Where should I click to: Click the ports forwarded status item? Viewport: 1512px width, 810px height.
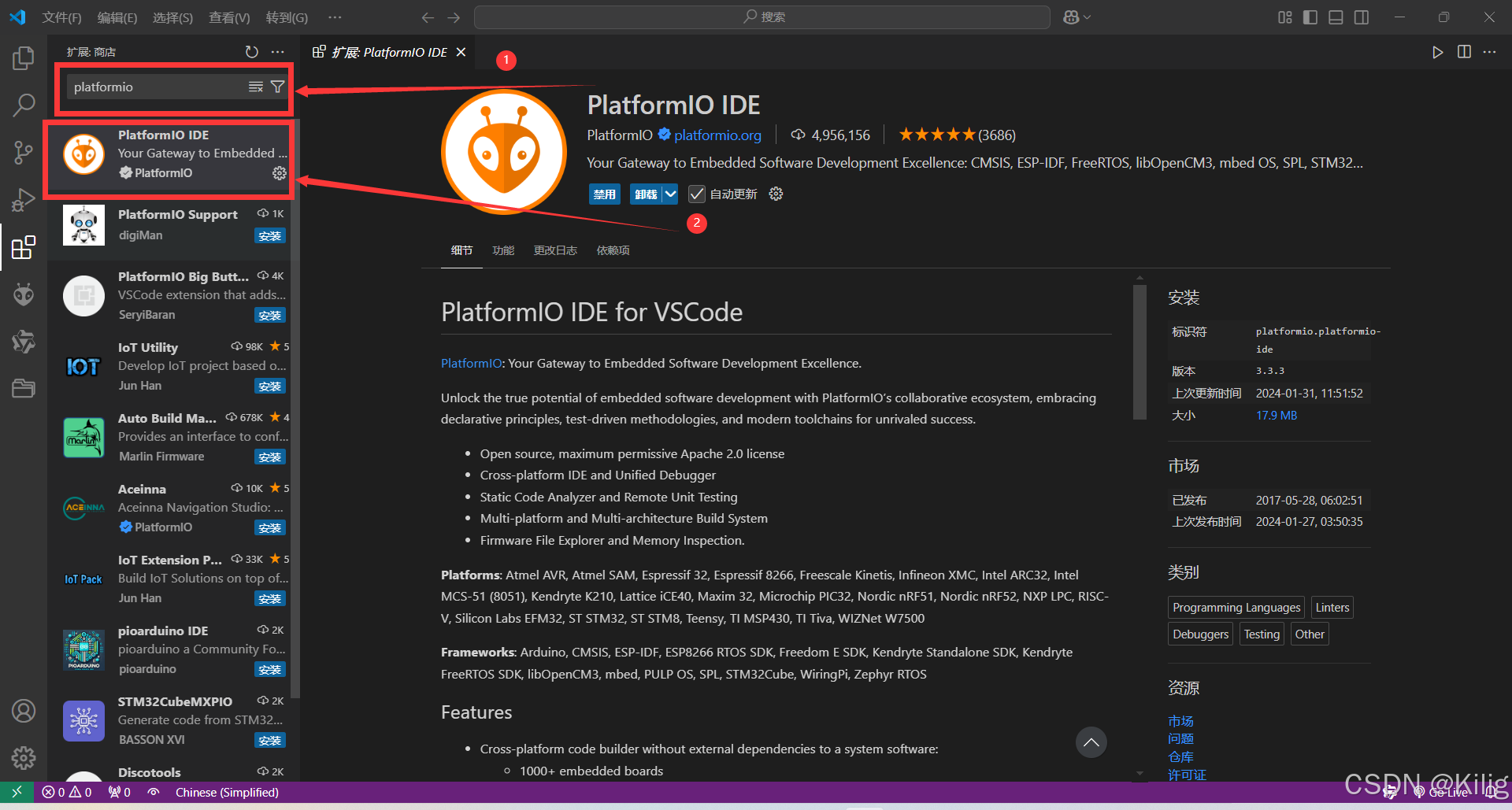pyautogui.click(x=120, y=792)
